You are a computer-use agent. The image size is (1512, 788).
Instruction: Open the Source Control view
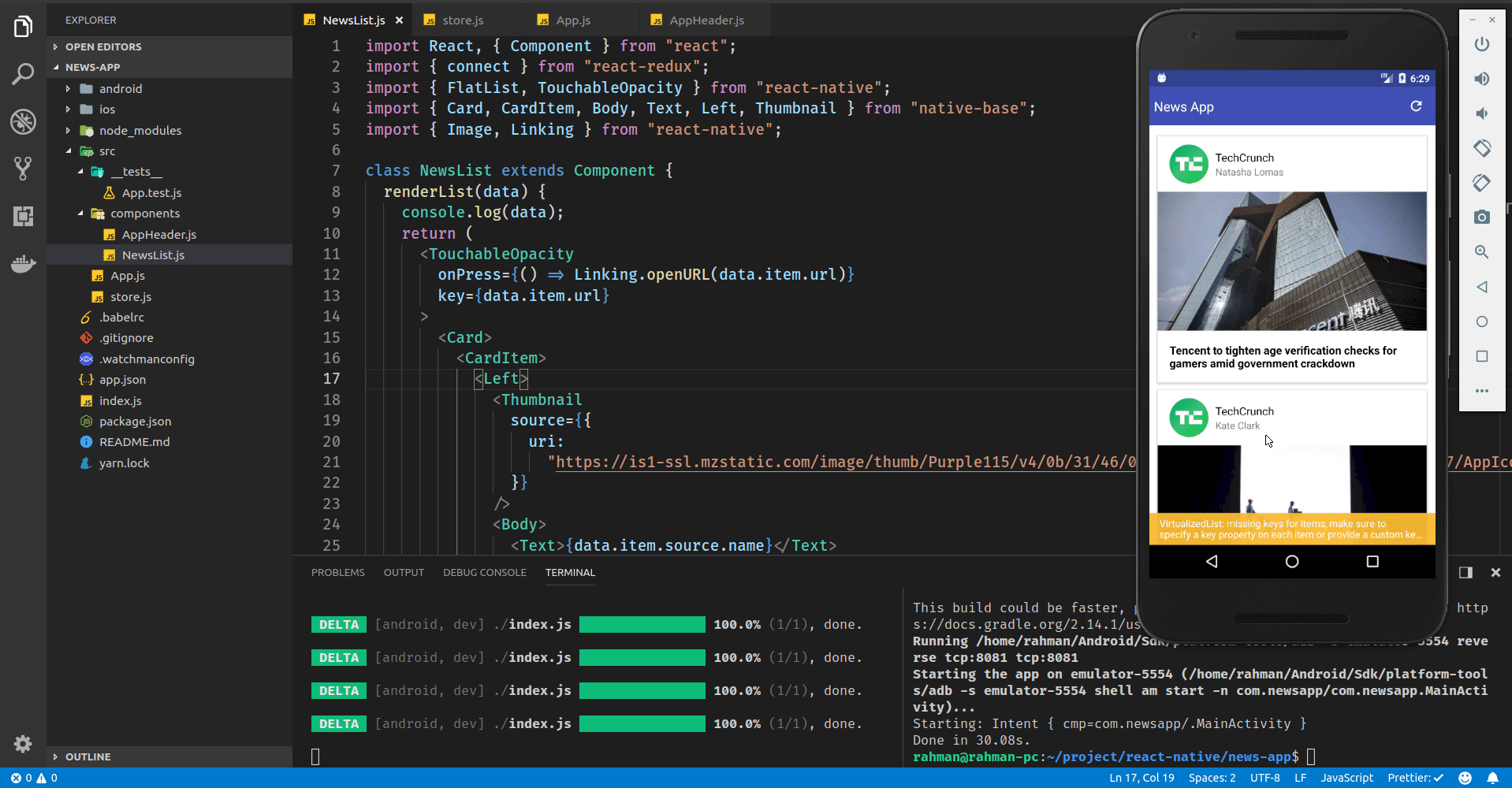pos(24,168)
